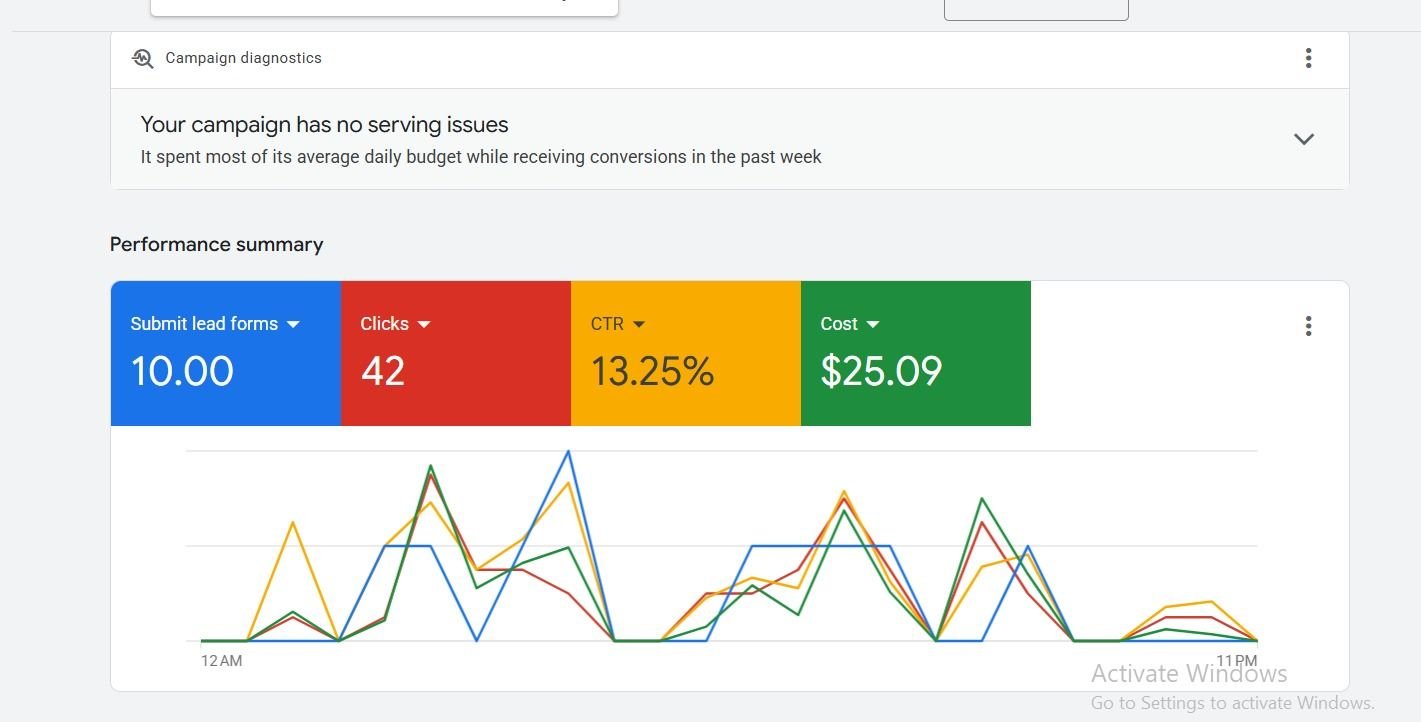
Task: Open the Submit lead forms metric dropdown arrow
Action: (x=293, y=324)
